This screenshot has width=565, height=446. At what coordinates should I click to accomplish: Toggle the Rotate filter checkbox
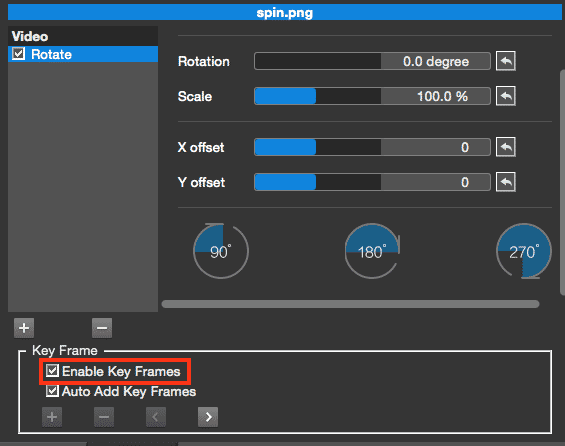pyautogui.click(x=18, y=54)
